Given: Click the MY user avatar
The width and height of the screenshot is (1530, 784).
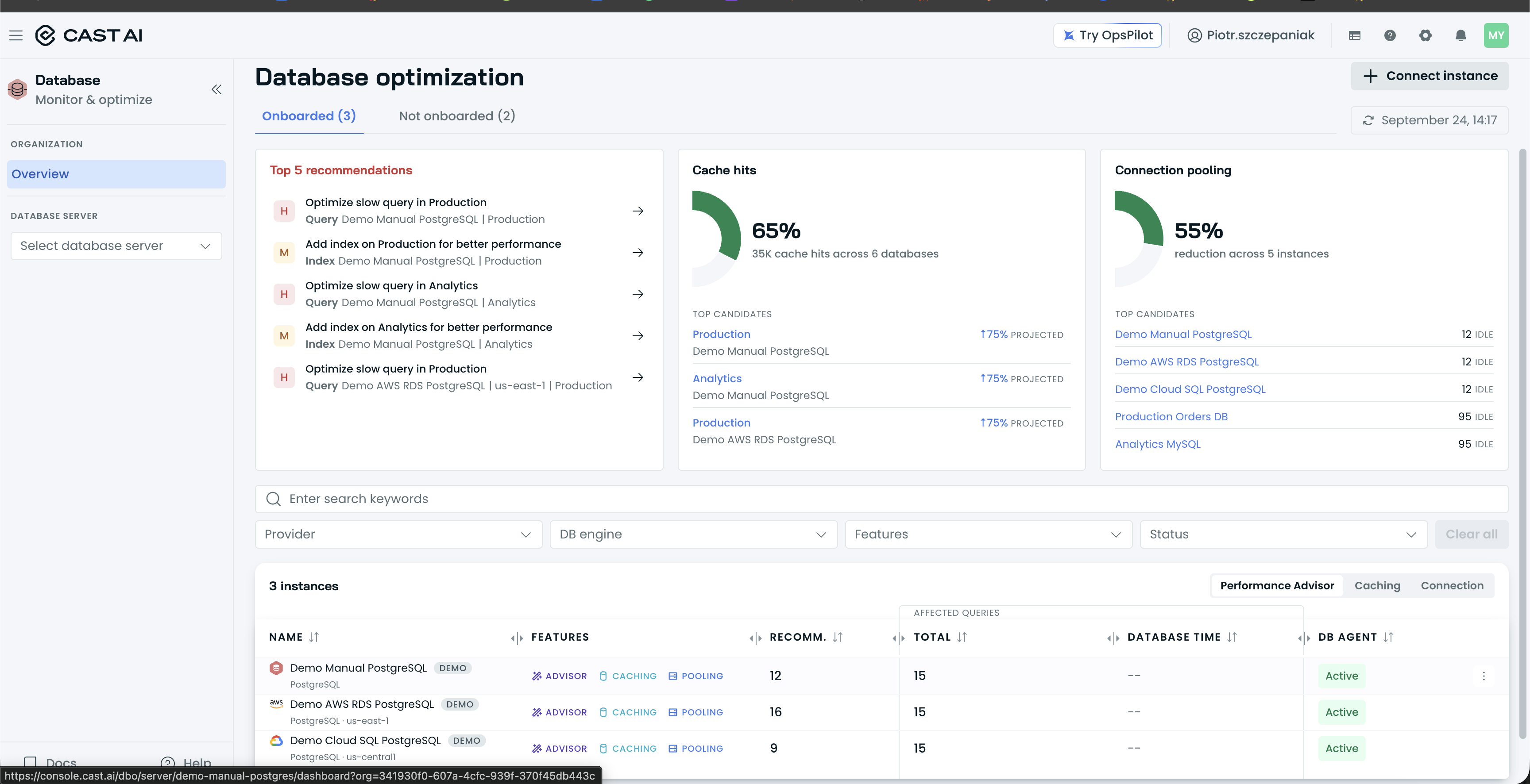Looking at the screenshot, I should point(1495,35).
